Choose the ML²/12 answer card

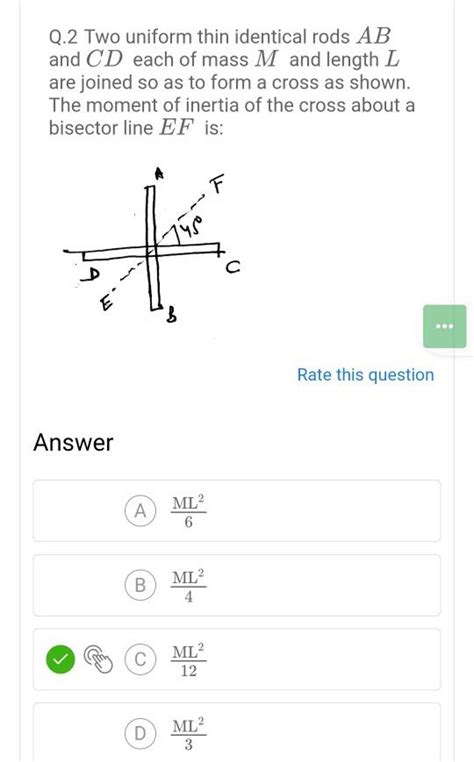click(x=237, y=659)
